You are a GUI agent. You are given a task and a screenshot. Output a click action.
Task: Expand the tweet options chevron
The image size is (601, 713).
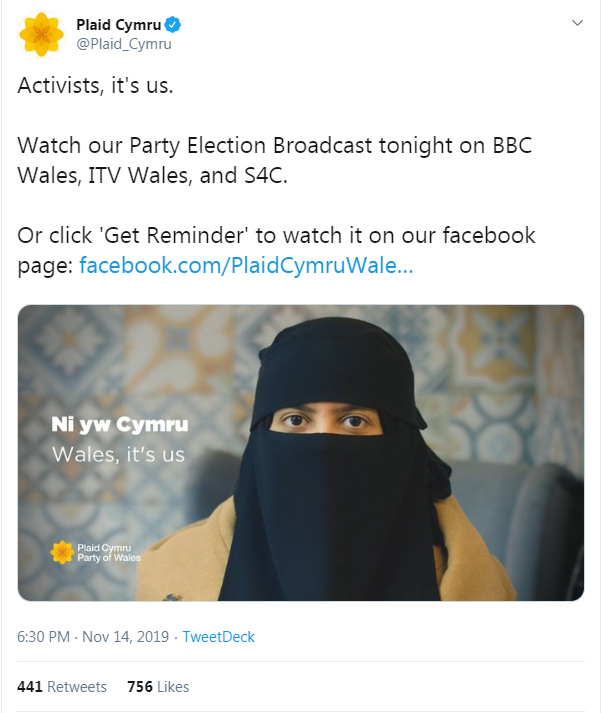pos(577,23)
